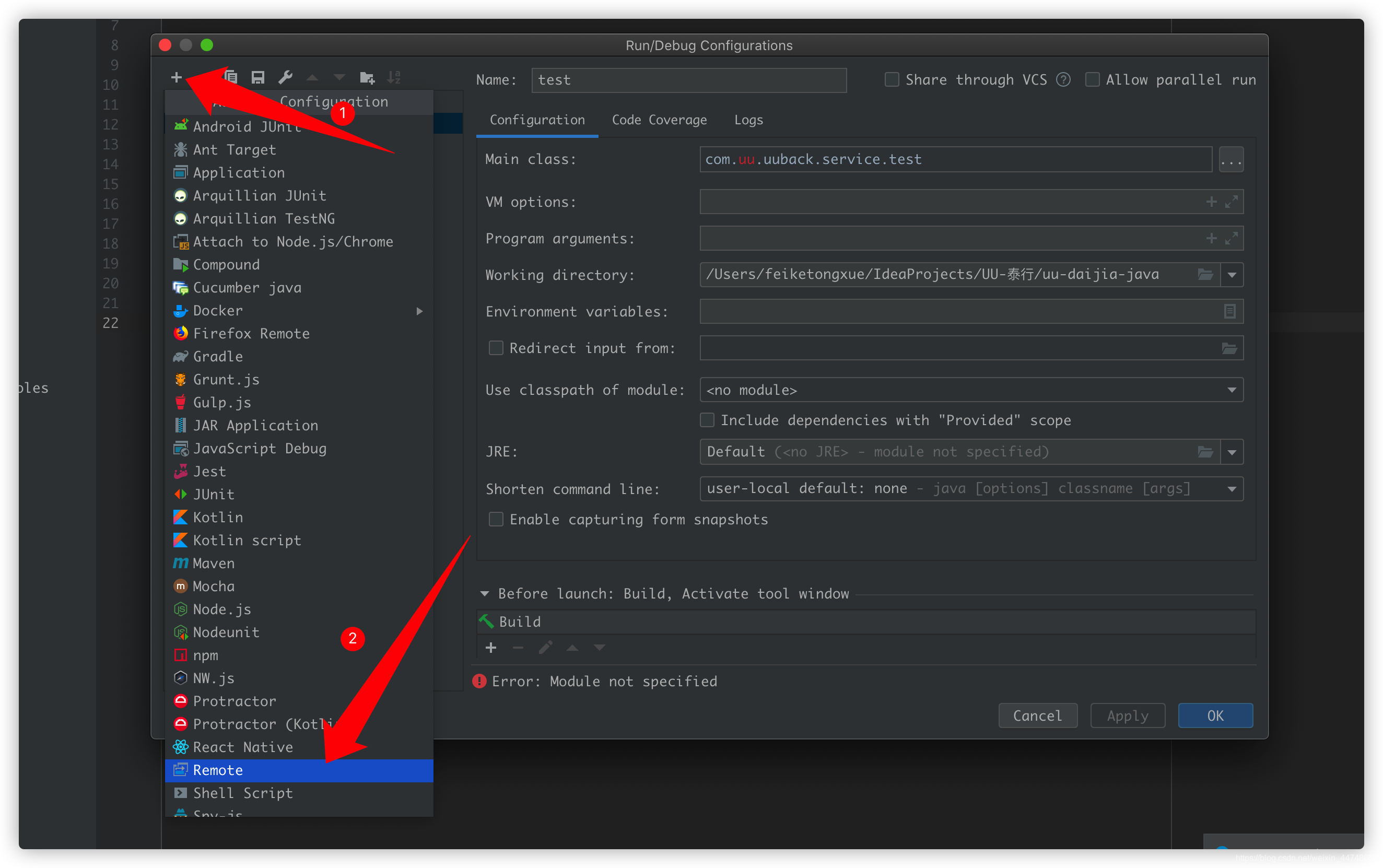The height and width of the screenshot is (868, 1383).
Task: Move Before launch task down
Action: 600,648
